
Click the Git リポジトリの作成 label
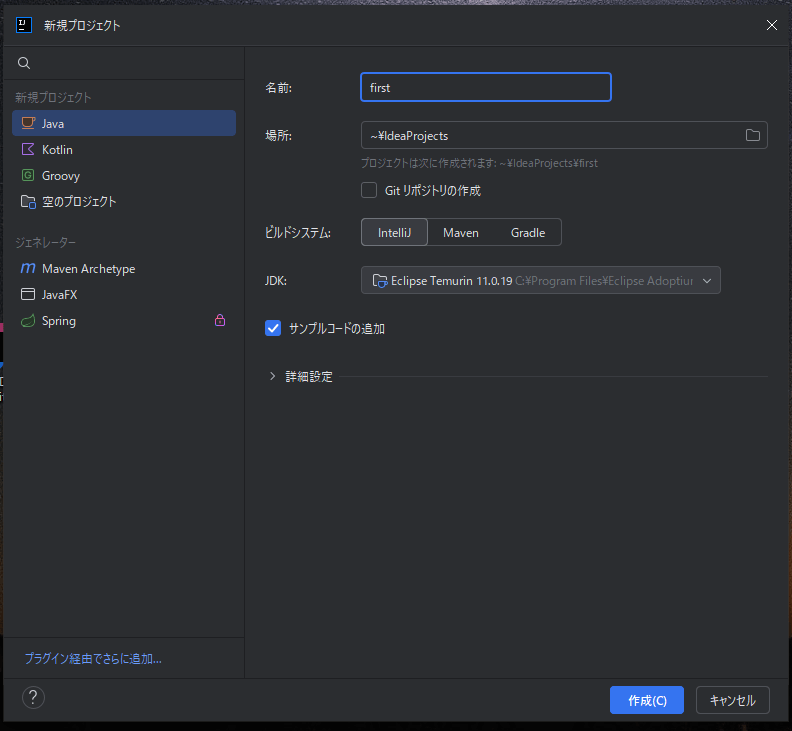click(432, 190)
